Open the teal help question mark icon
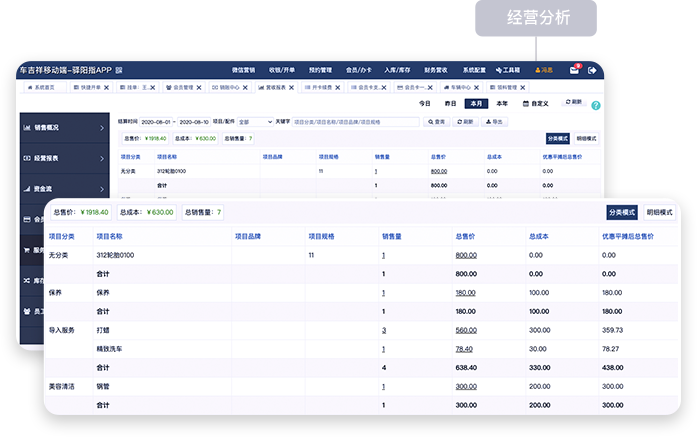The width and height of the screenshot is (697, 437). (595, 104)
